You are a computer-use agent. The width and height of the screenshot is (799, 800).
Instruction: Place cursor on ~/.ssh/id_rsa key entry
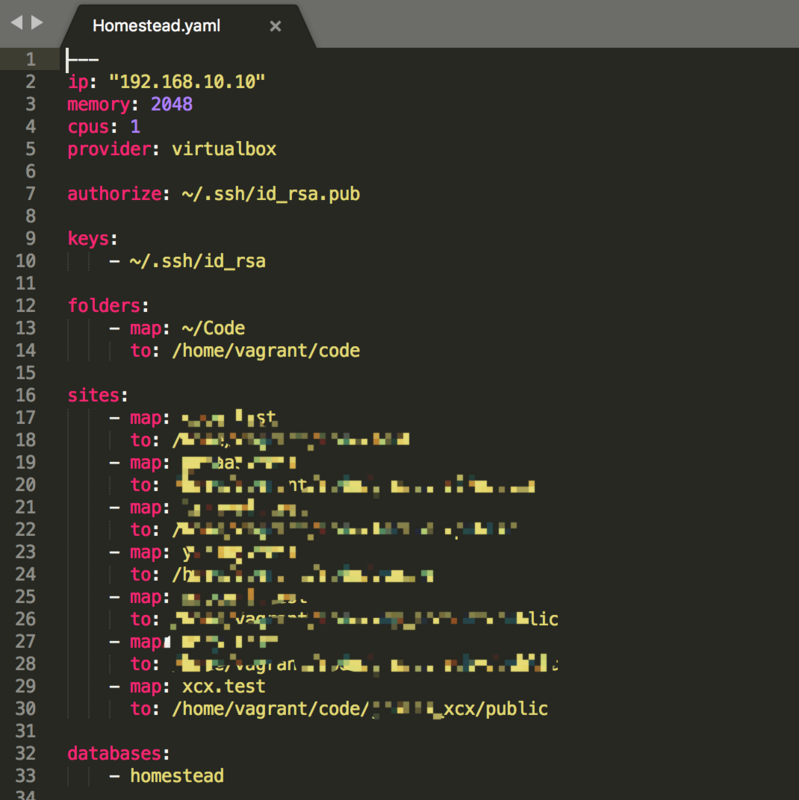[197, 261]
